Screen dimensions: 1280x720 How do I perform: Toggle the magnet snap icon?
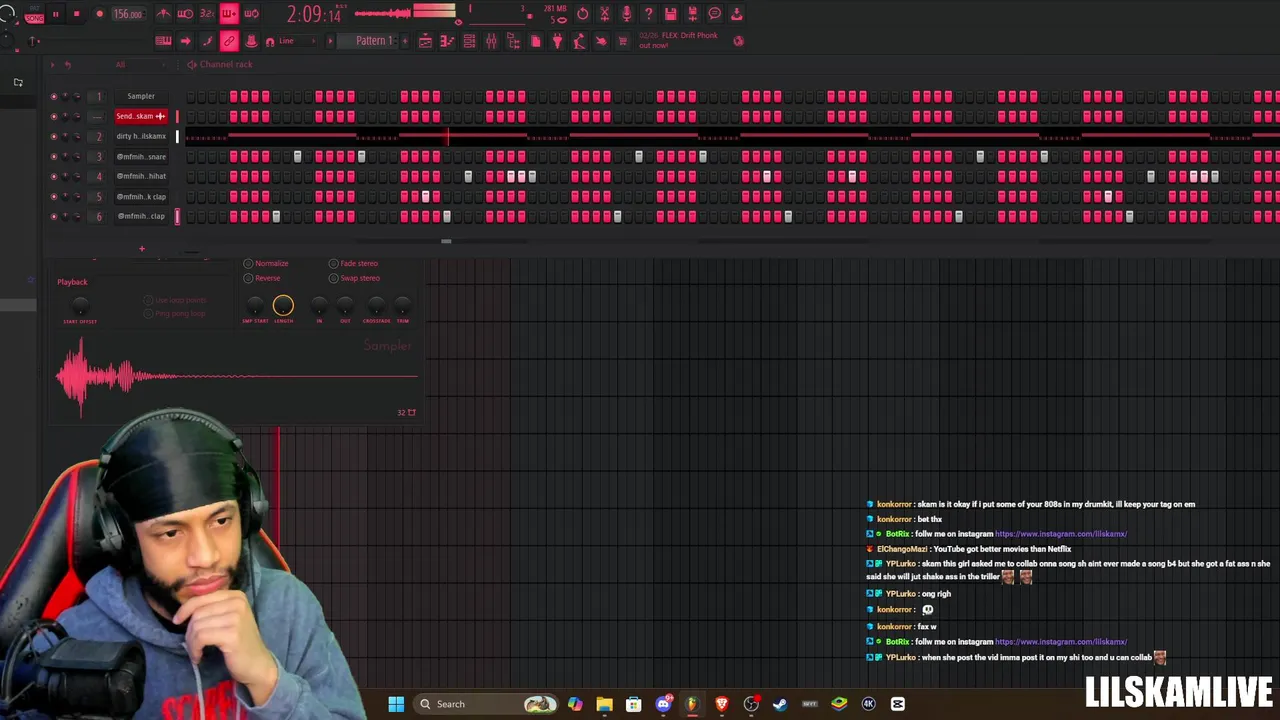(270, 41)
